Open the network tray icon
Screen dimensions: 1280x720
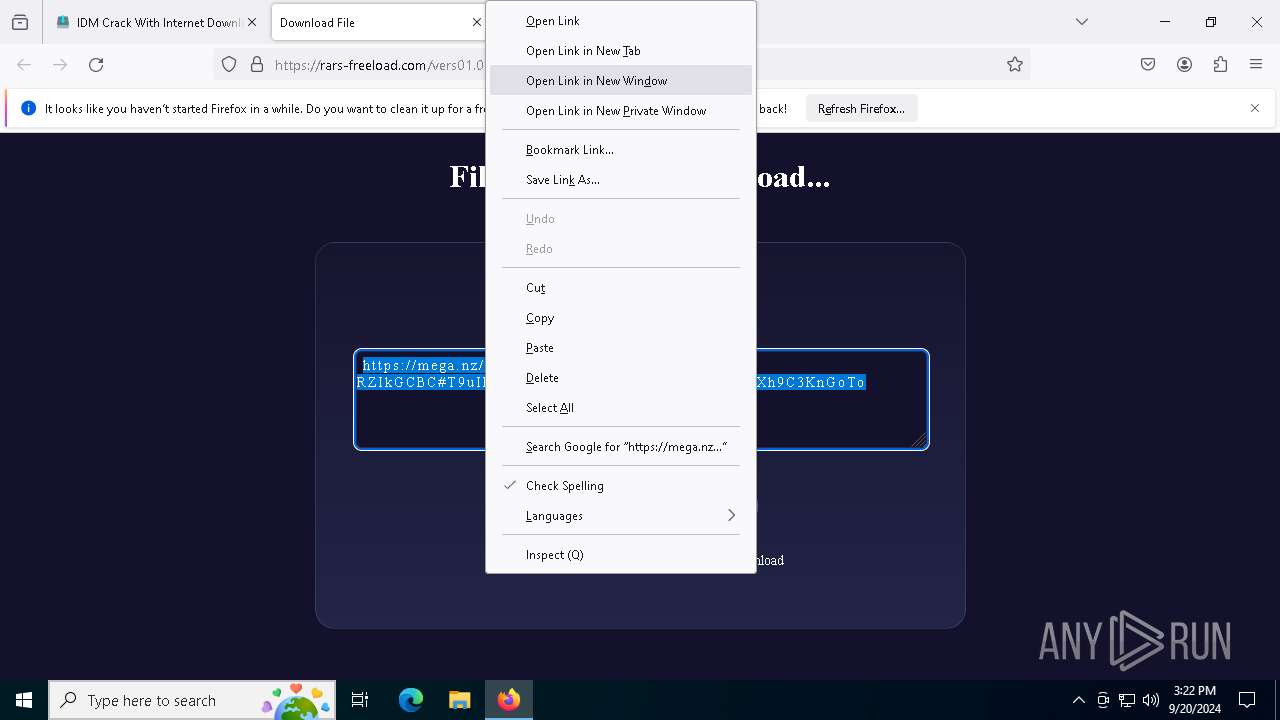coord(1127,700)
